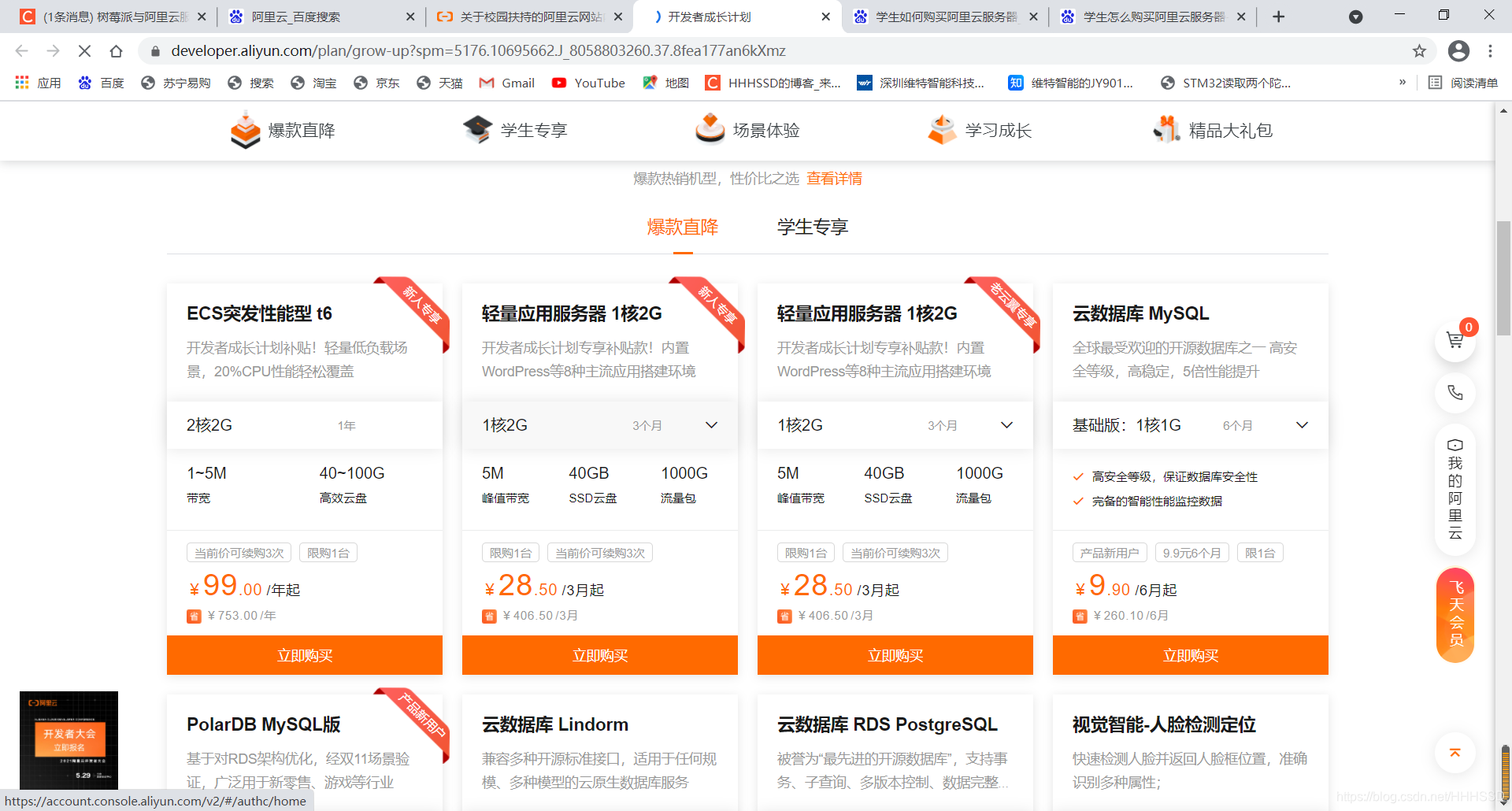Expand the 新人专享 轻量应用服务器 3个月 dropdown
The width and height of the screenshot is (1512, 811).
600,425
